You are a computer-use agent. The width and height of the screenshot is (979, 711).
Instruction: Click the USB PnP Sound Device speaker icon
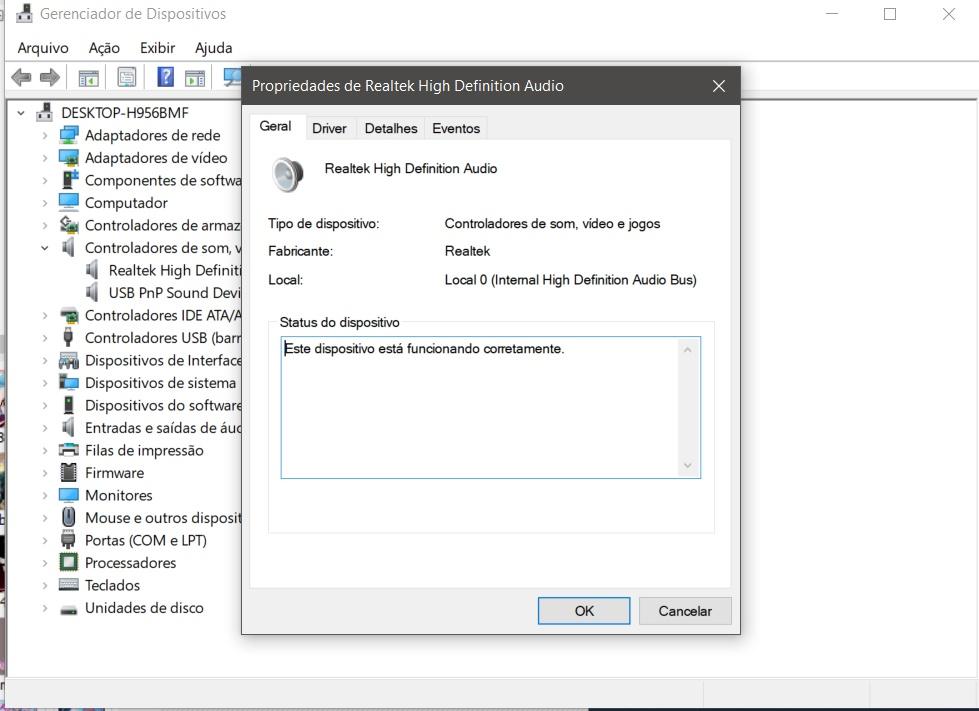point(92,292)
